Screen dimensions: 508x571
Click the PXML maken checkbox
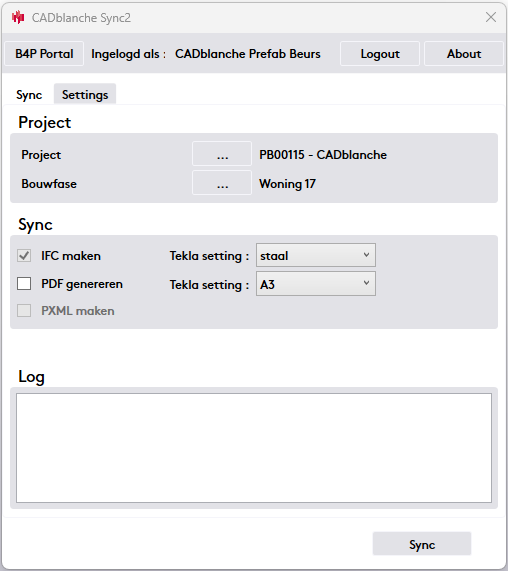coord(24,311)
